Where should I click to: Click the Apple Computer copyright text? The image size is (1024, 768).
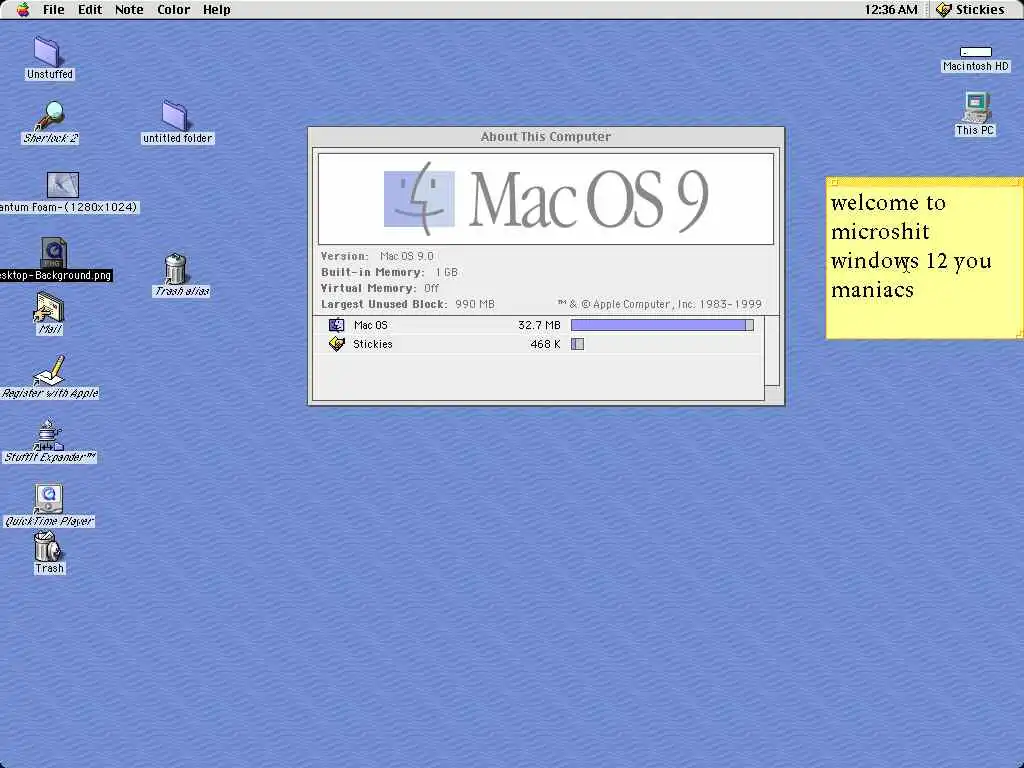click(x=660, y=304)
